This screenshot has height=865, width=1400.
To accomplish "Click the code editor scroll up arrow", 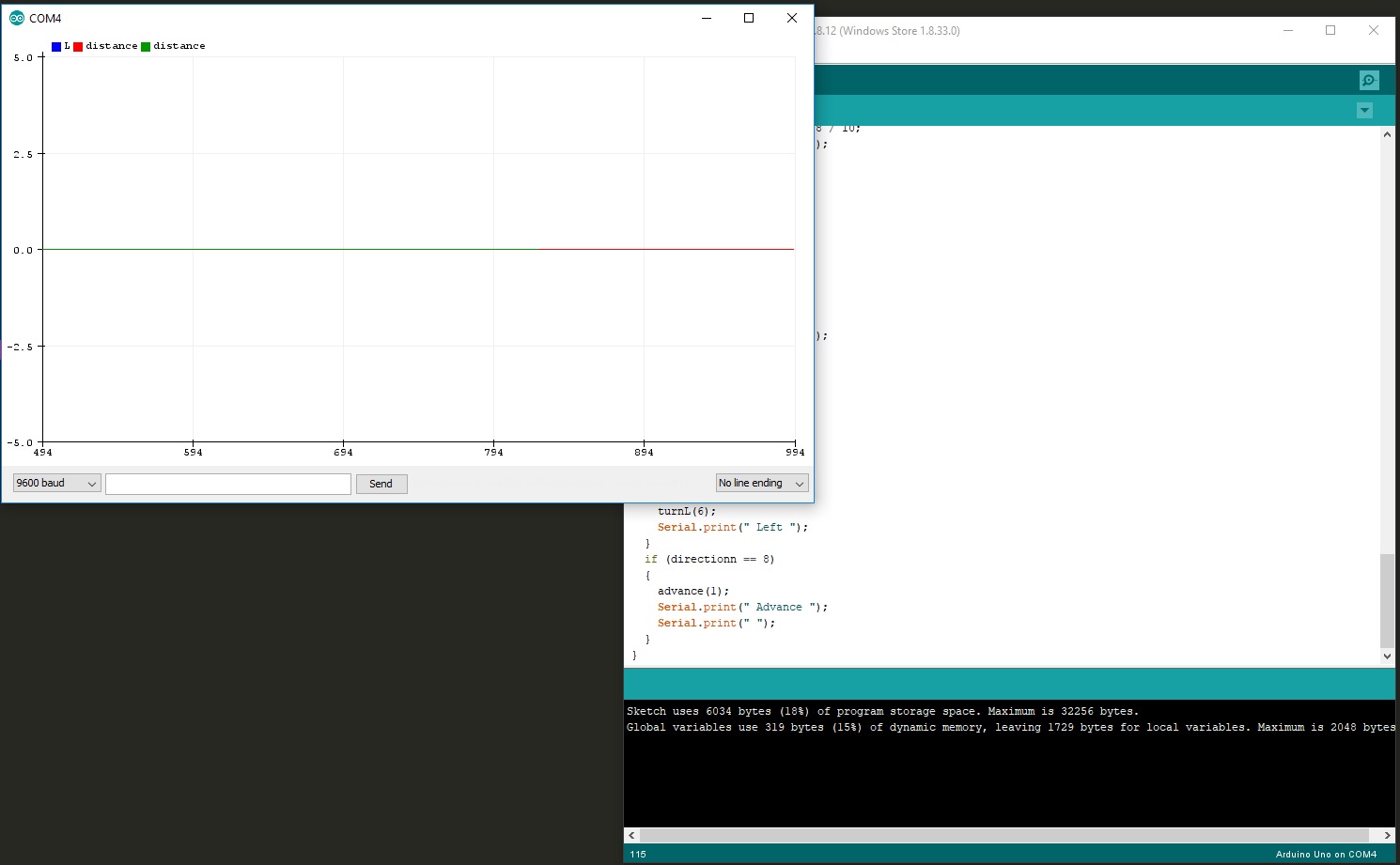I will tap(1387, 134).
